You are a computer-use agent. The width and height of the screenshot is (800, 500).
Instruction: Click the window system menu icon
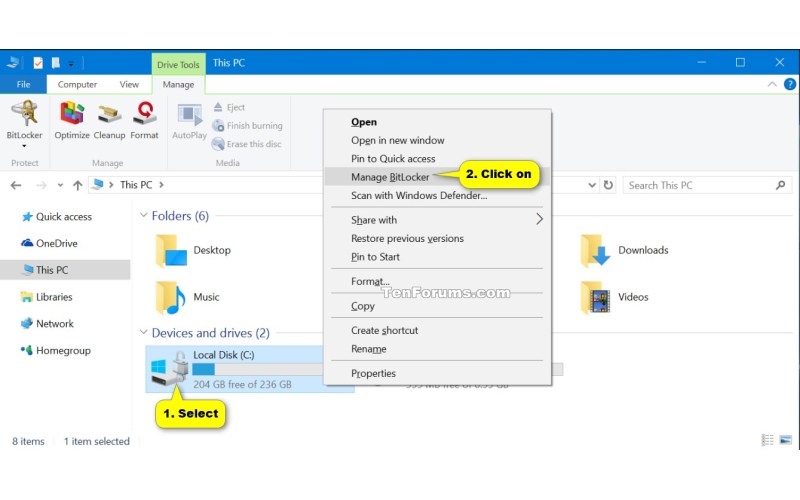pos(13,63)
